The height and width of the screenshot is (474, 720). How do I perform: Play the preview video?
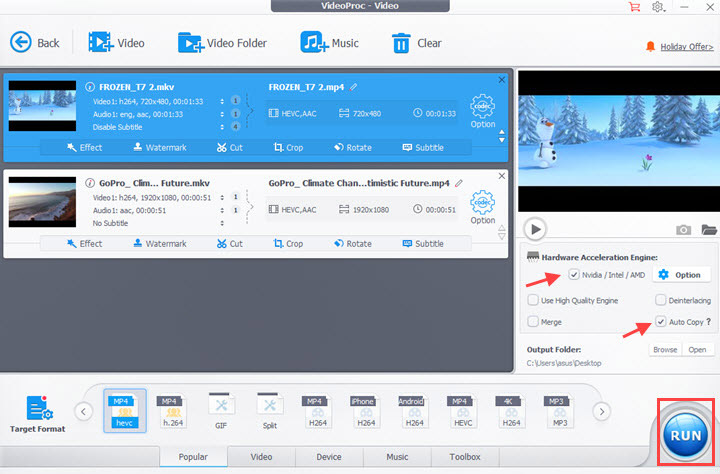tap(535, 229)
